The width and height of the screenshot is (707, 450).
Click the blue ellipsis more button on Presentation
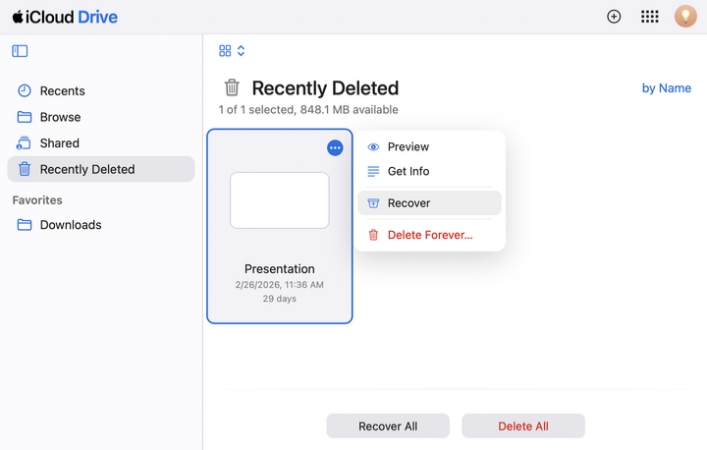tap(335, 147)
